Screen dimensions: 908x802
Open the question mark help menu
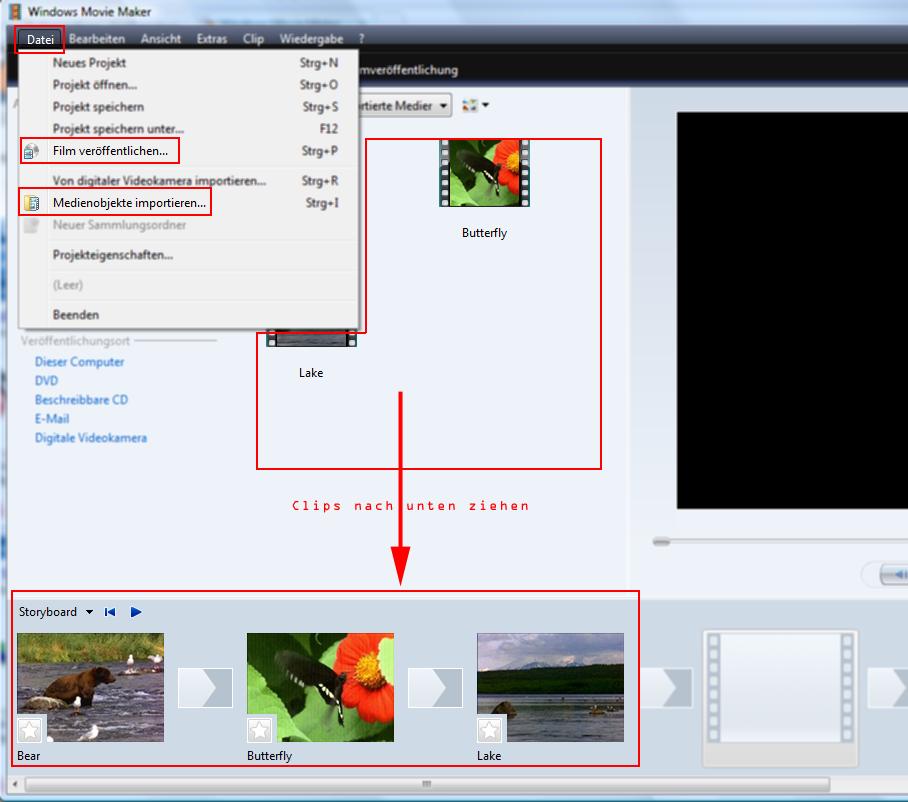tap(361, 39)
